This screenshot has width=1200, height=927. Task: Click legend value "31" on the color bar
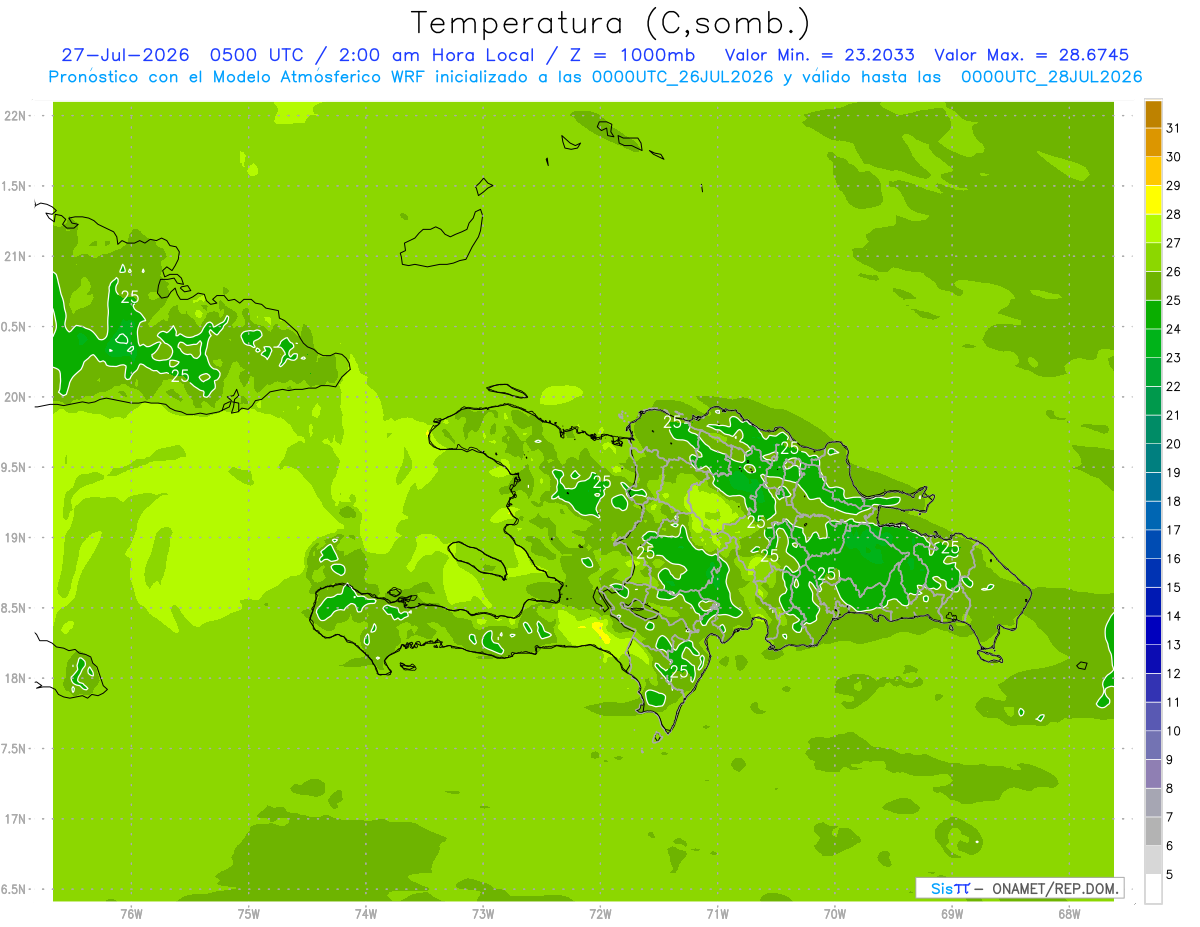pos(1174,128)
